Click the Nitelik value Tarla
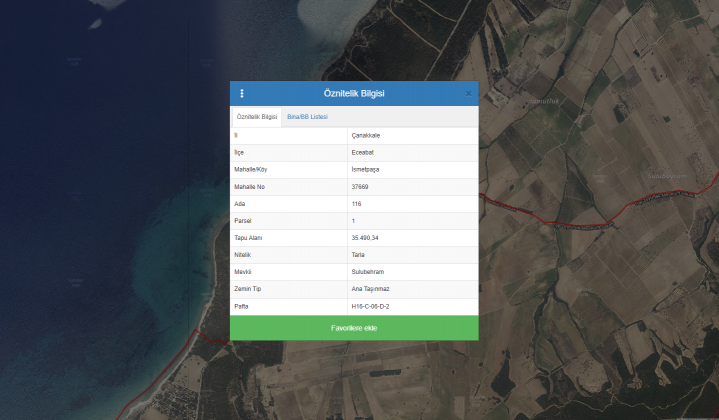 pyautogui.click(x=358, y=254)
